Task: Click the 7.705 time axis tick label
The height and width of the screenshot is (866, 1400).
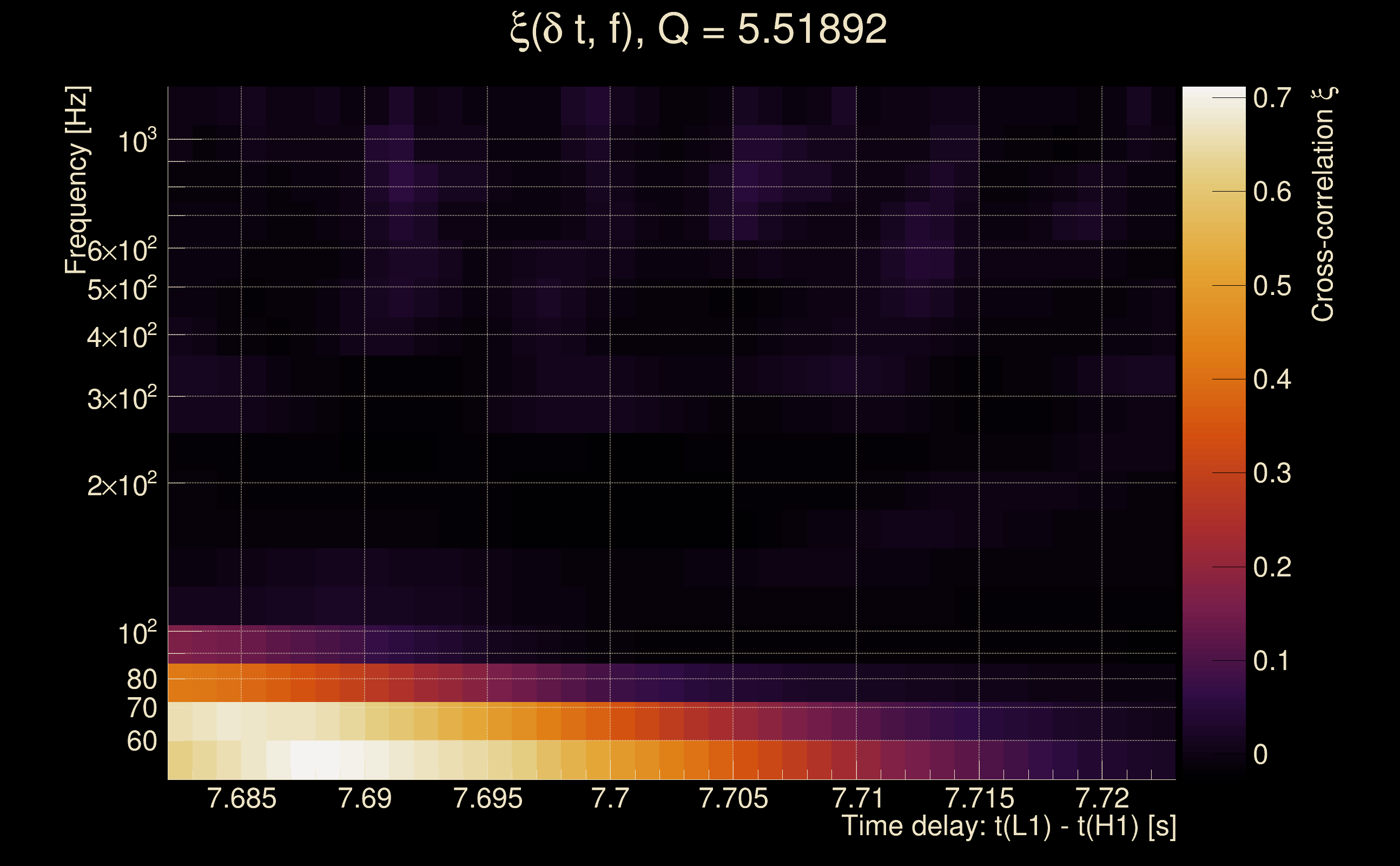Action: tap(733, 798)
